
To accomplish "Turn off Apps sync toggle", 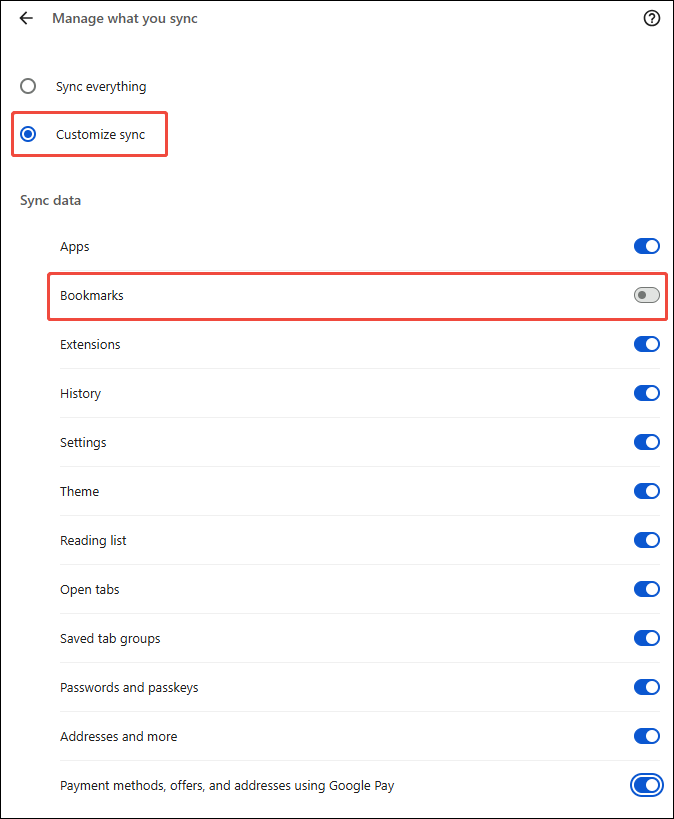I will (647, 246).
